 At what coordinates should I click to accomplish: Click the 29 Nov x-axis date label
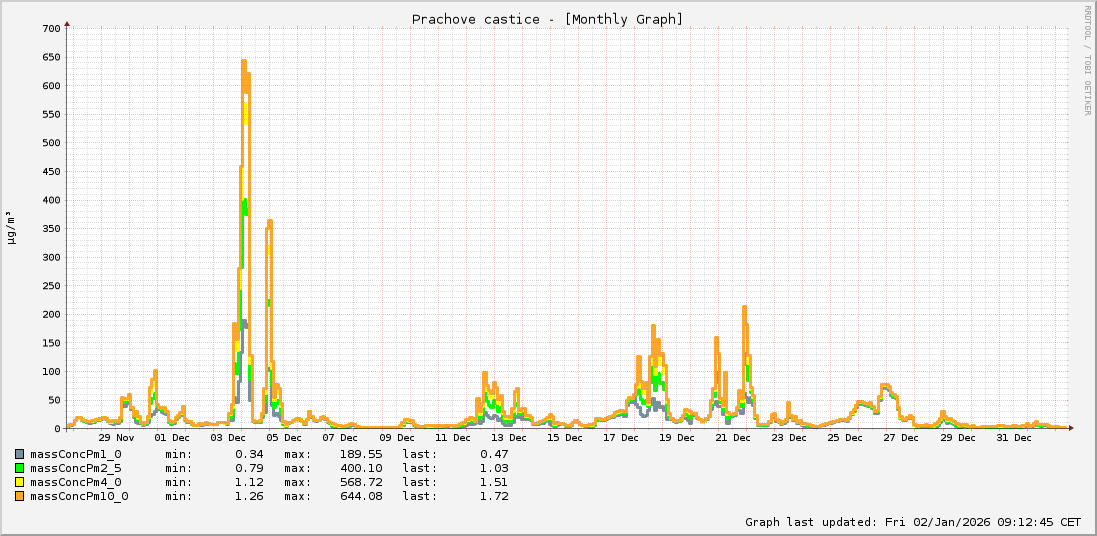pos(116,438)
